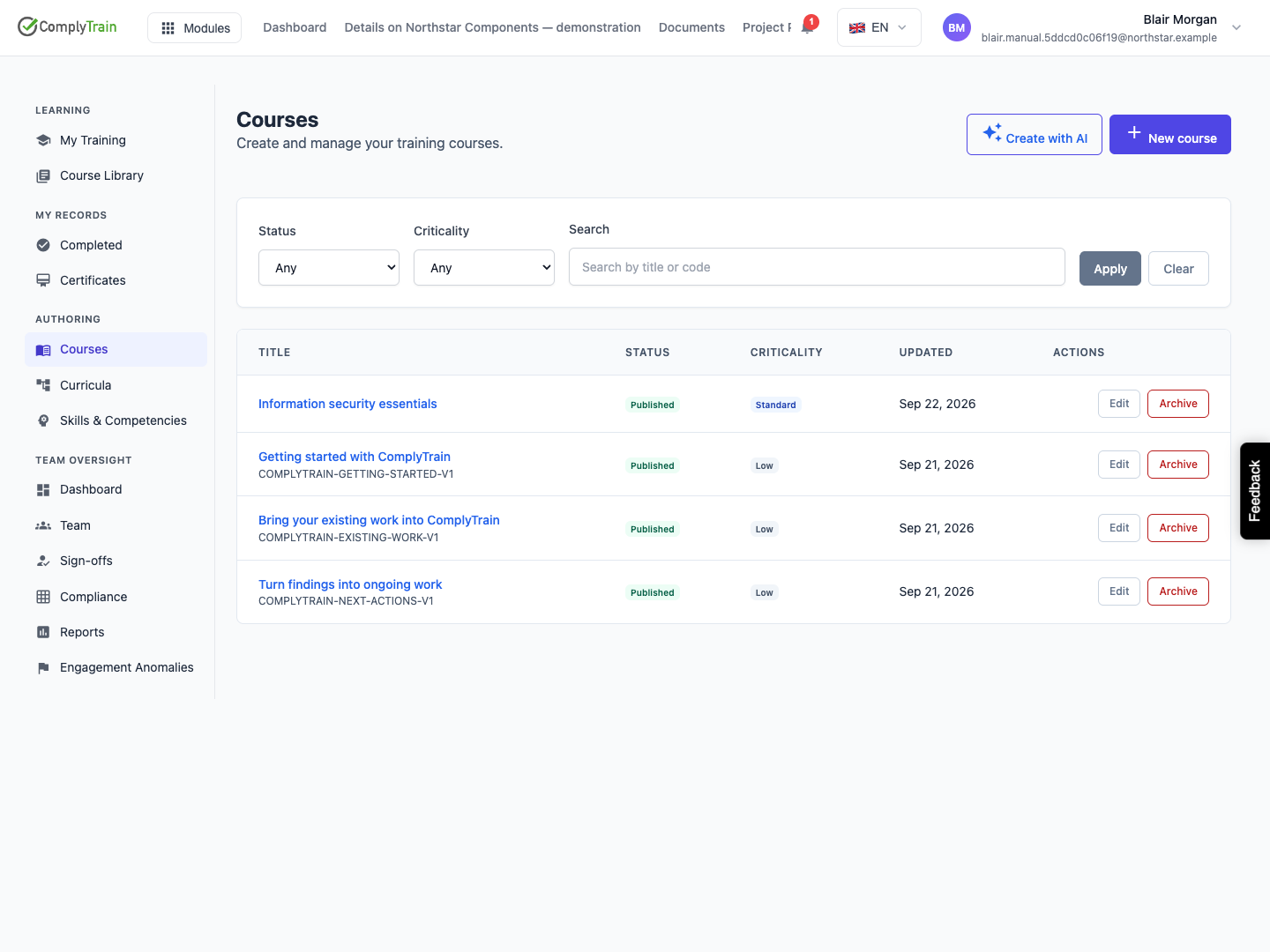The height and width of the screenshot is (952, 1270).
Task: Open the Feedback side tab
Action: (x=1255, y=491)
